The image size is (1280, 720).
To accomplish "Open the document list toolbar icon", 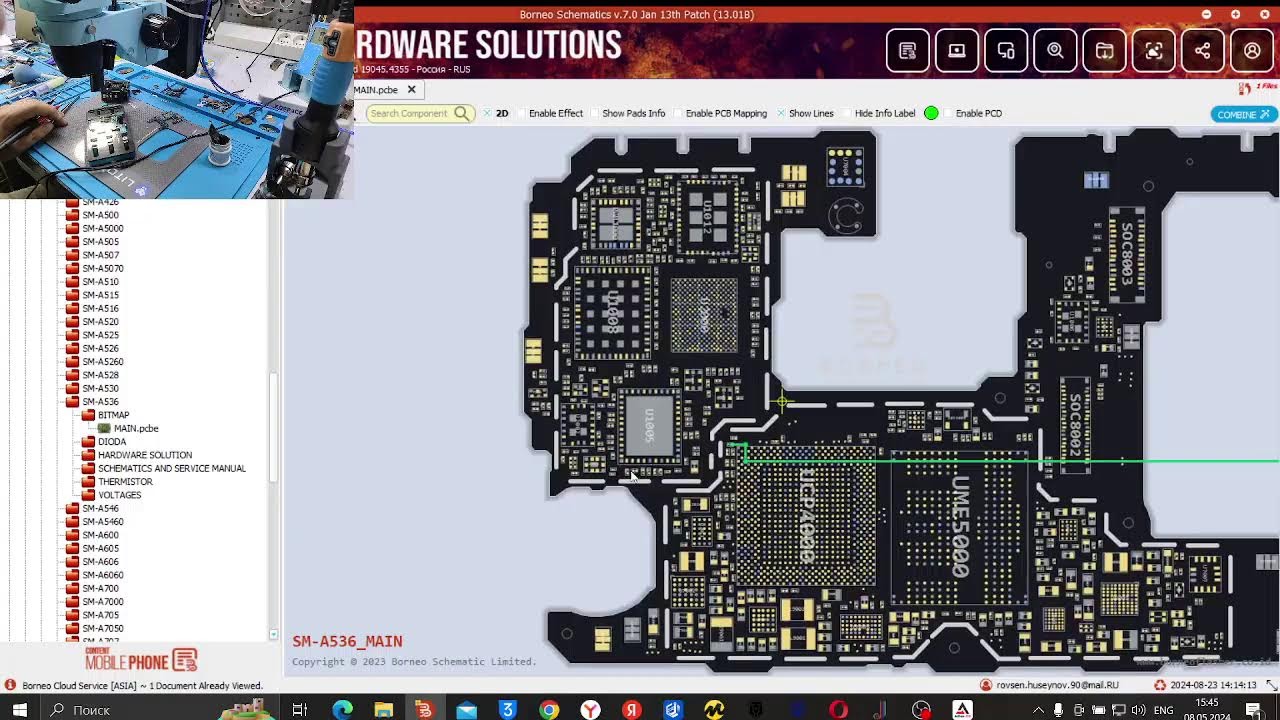I will click(908, 51).
